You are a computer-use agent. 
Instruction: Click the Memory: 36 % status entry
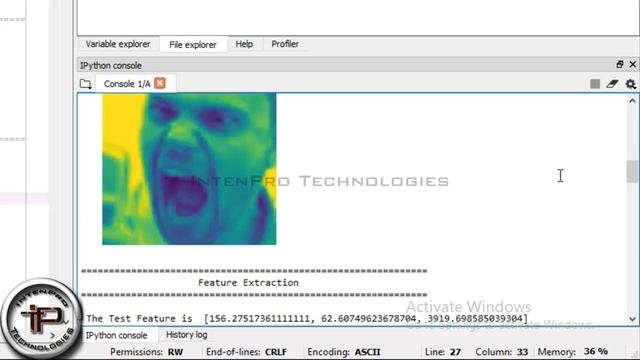[x=573, y=351]
